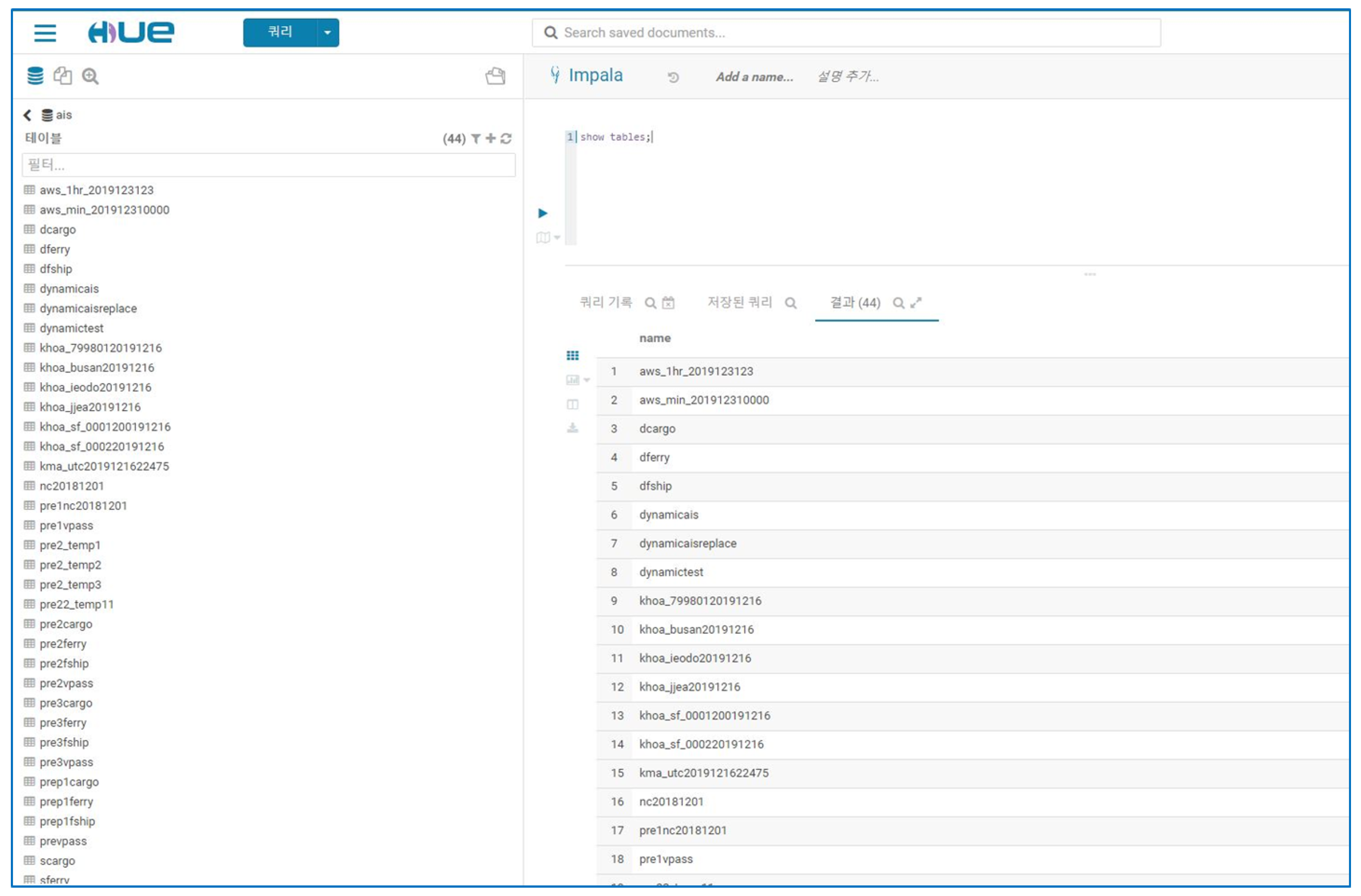The width and height of the screenshot is (1361, 896).
Task: Go back from the ais database
Action: (x=27, y=115)
